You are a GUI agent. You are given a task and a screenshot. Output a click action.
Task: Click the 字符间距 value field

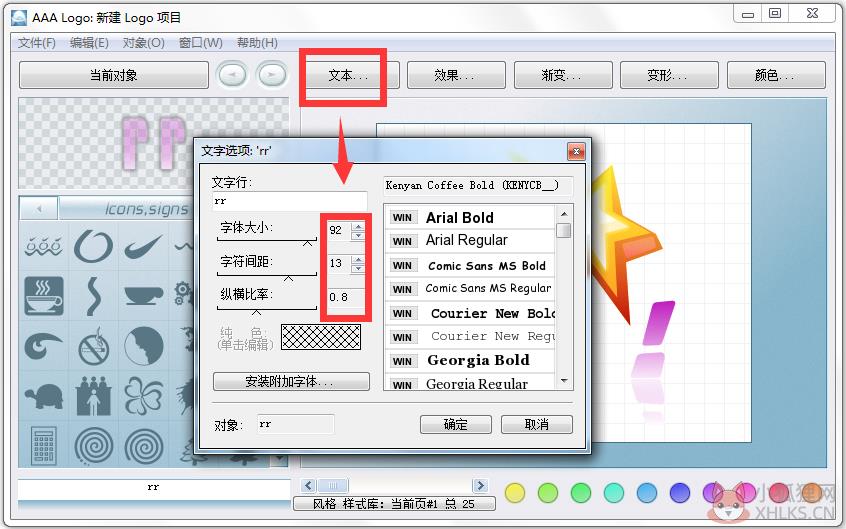(x=339, y=263)
